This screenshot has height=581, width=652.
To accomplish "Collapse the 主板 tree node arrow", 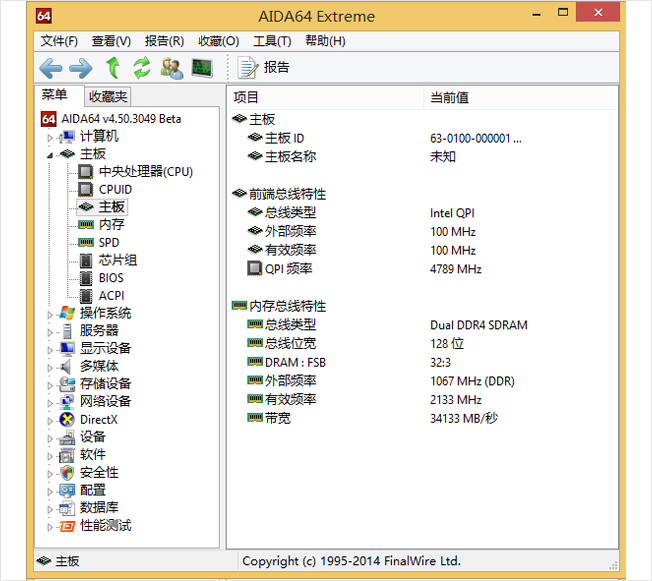I will click(x=50, y=156).
